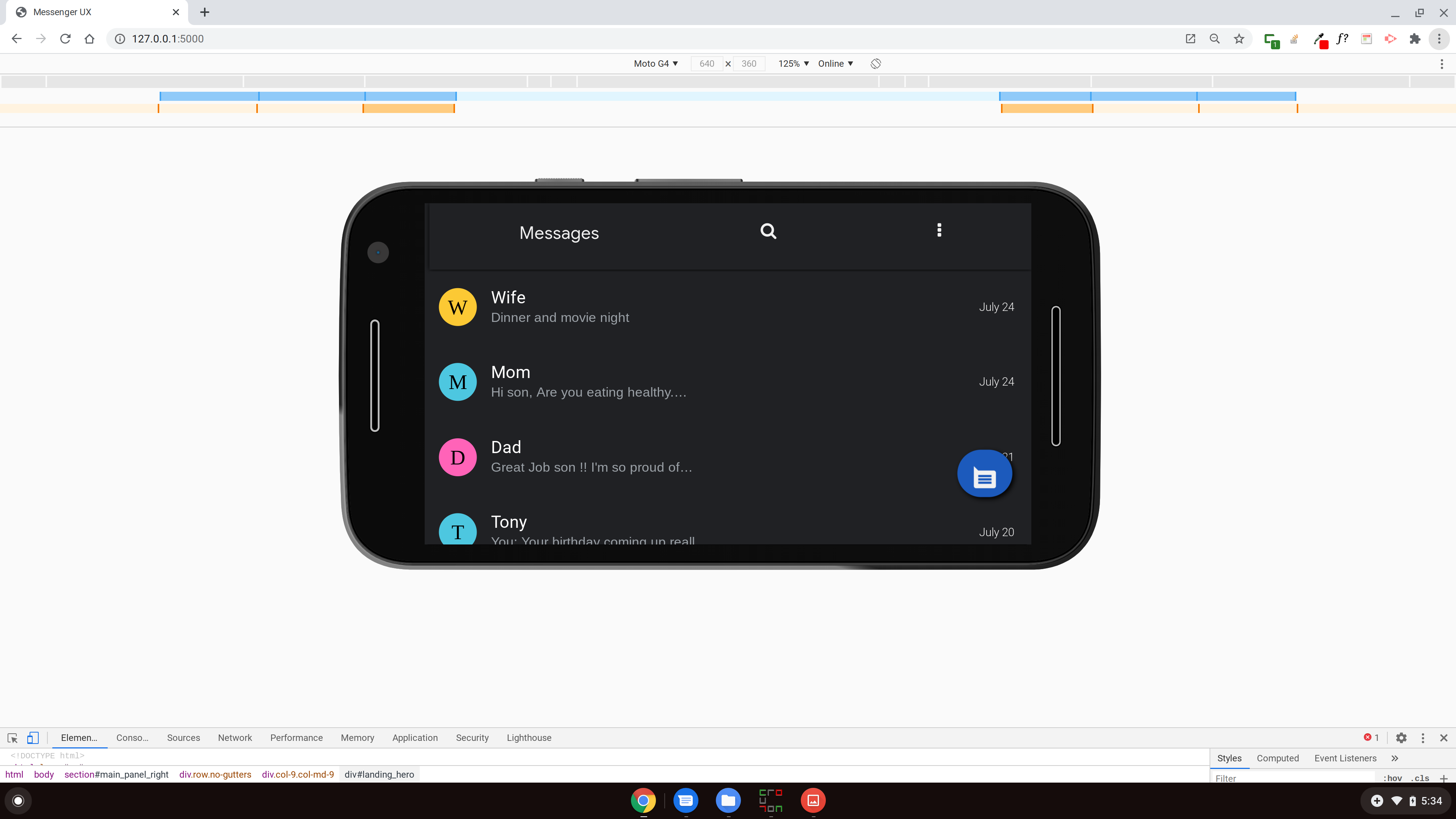Switch to the Computed styles tab
The image size is (1456, 819).
(x=1277, y=758)
